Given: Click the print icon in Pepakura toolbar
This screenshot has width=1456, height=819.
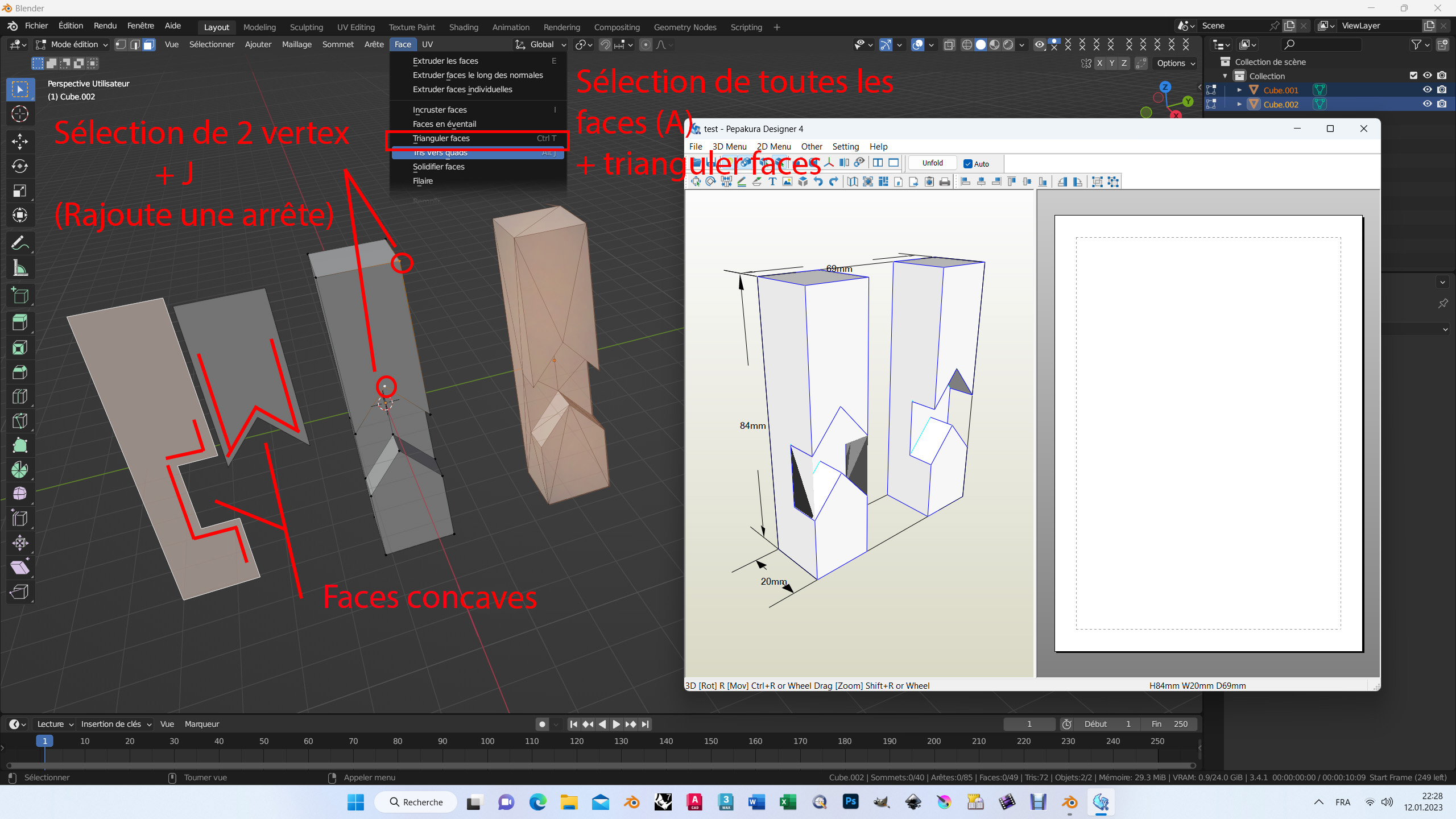Looking at the screenshot, I should (945, 182).
